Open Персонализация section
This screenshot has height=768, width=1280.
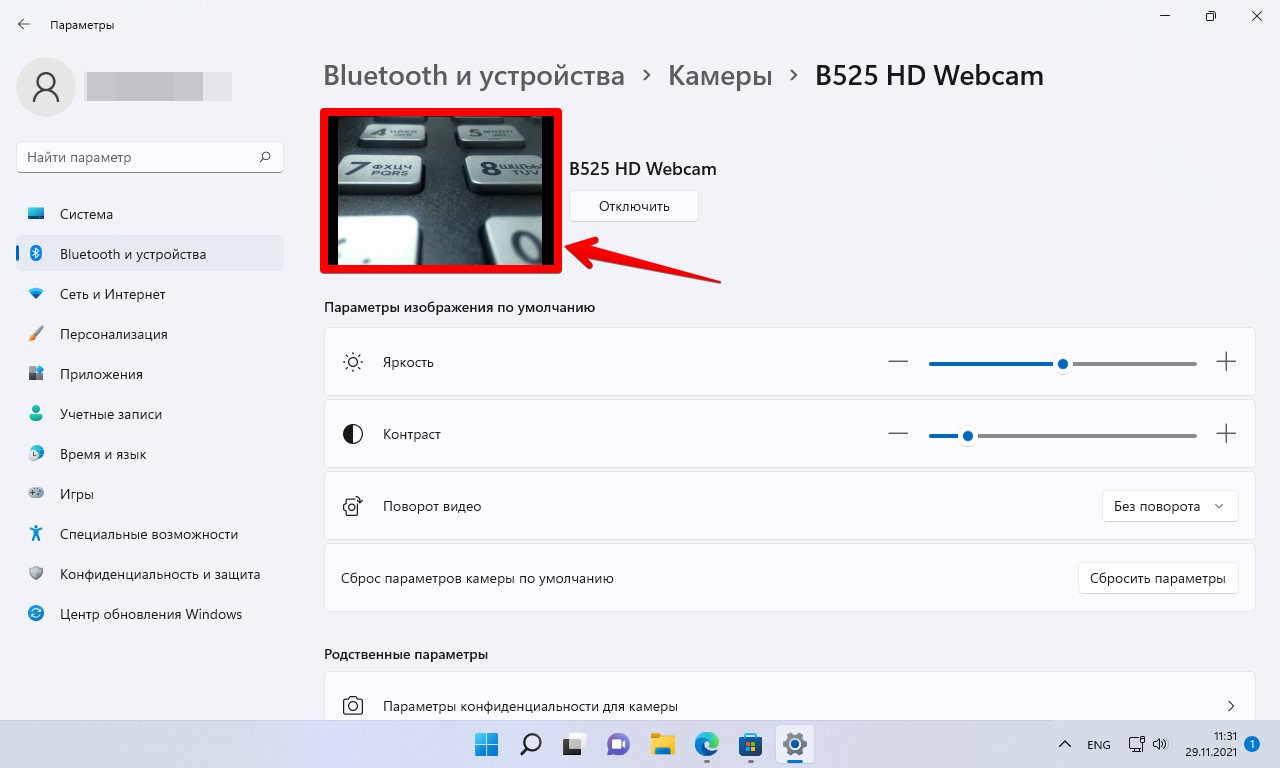150,334
